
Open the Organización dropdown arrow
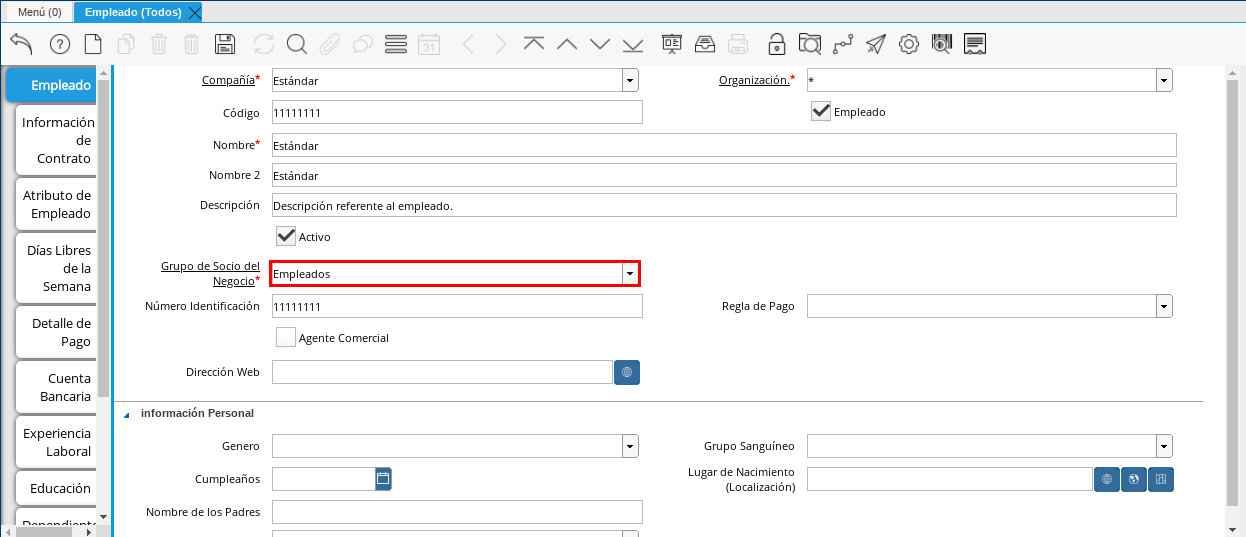click(1164, 80)
